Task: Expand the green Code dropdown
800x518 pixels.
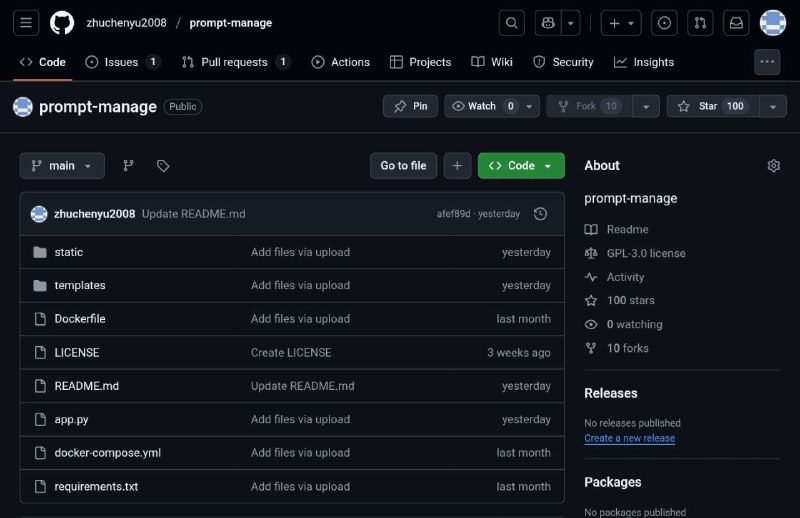Action: click(521, 166)
